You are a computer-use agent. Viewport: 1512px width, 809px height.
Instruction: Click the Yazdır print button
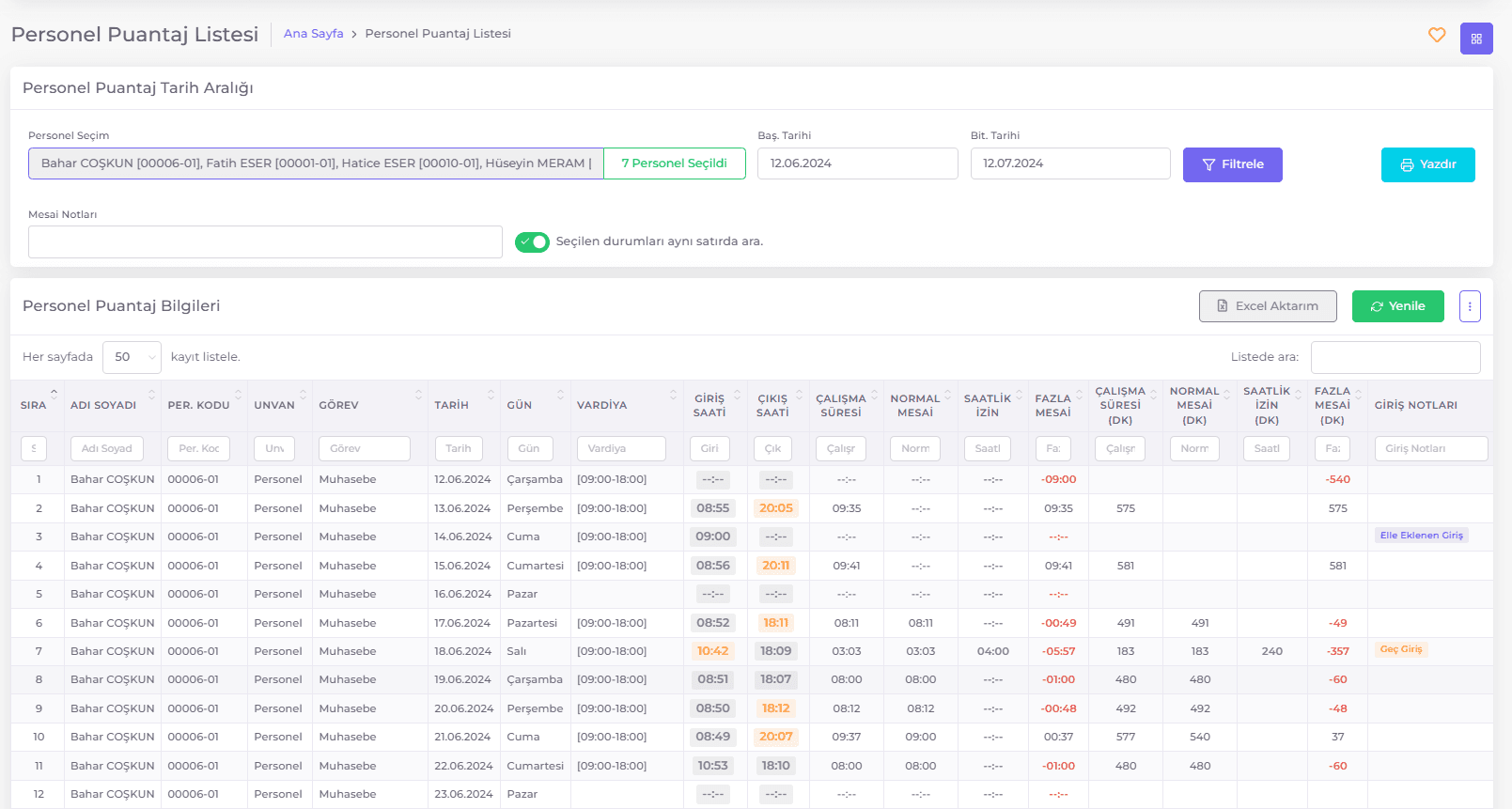coord(1427,164)
